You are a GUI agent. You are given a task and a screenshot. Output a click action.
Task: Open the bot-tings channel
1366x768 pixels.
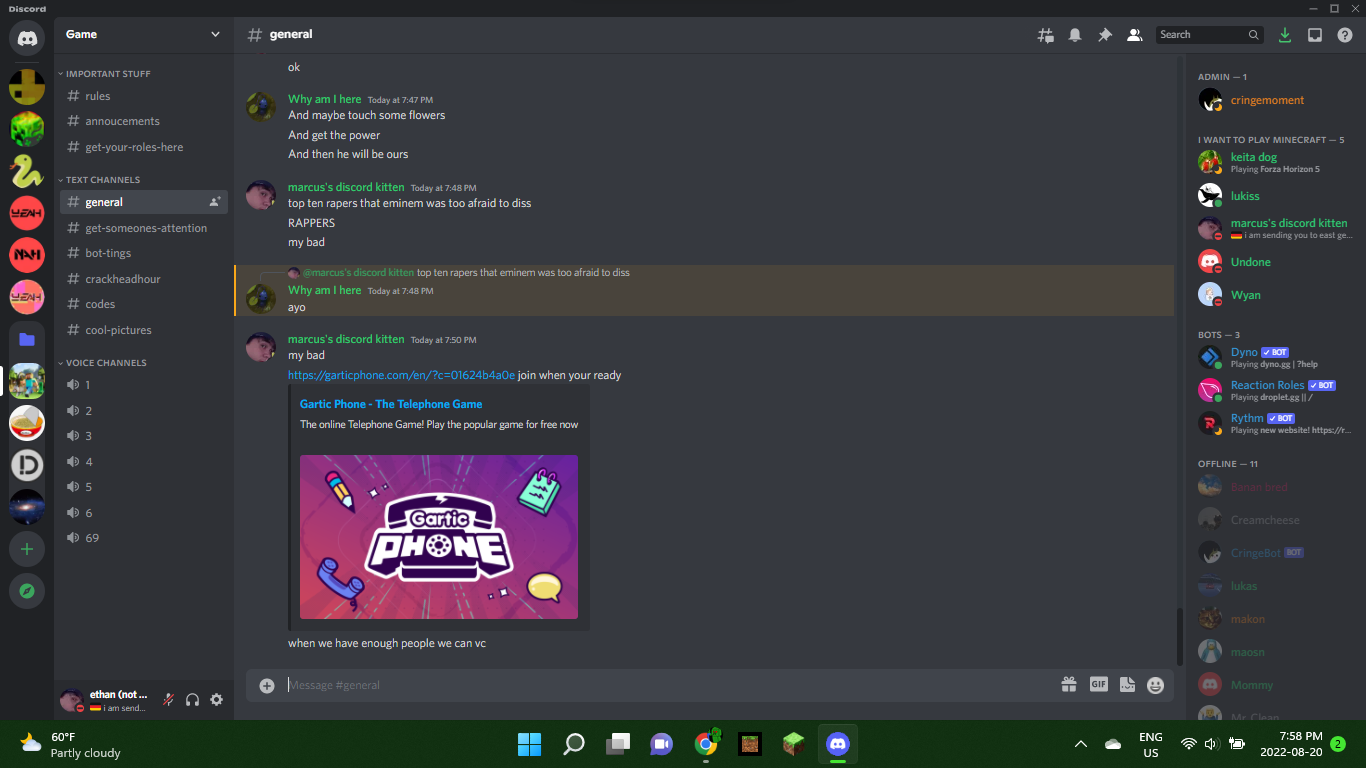(108, 253)
